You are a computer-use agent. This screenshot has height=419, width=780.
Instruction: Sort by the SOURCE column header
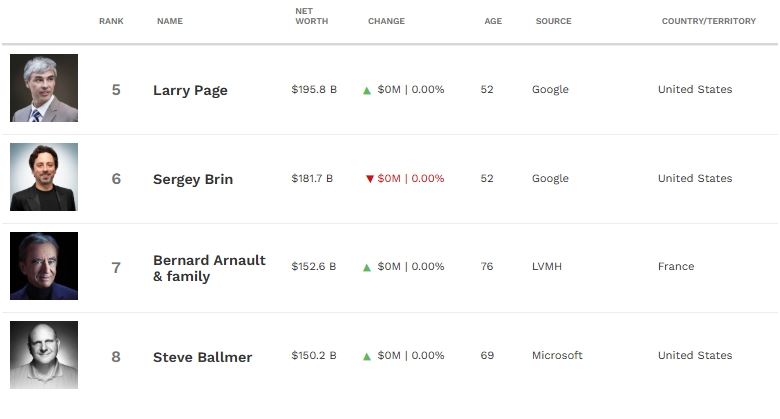(x=553, y=21)
